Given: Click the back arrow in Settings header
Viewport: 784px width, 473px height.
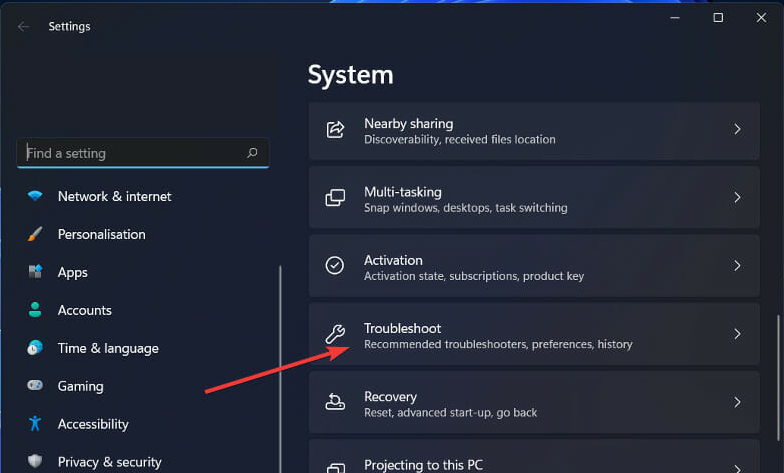Looking at the screenshot, I should 23,26.
